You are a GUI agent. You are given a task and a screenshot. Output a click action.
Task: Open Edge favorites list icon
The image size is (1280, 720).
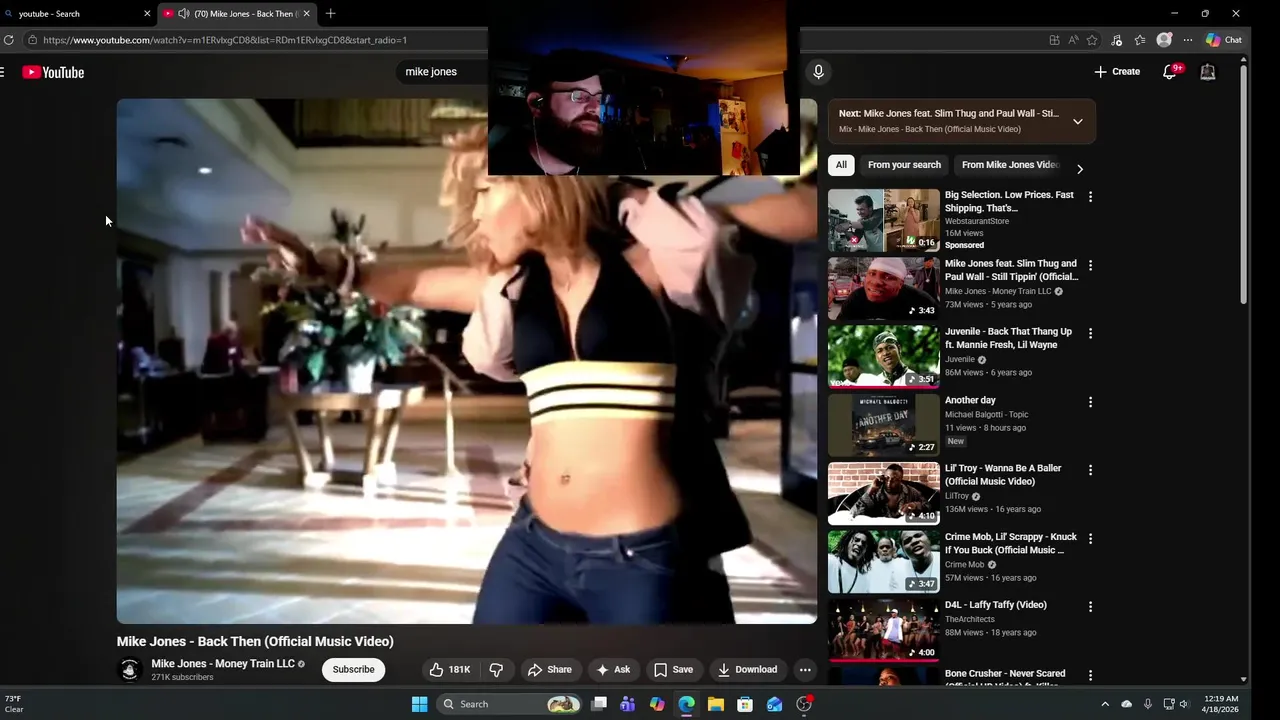pos(1140,40)
